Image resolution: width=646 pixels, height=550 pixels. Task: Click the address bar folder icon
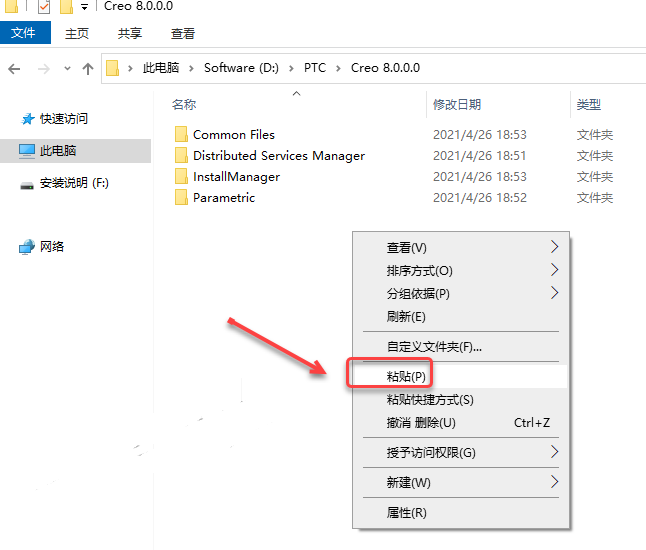click(112, 68)
